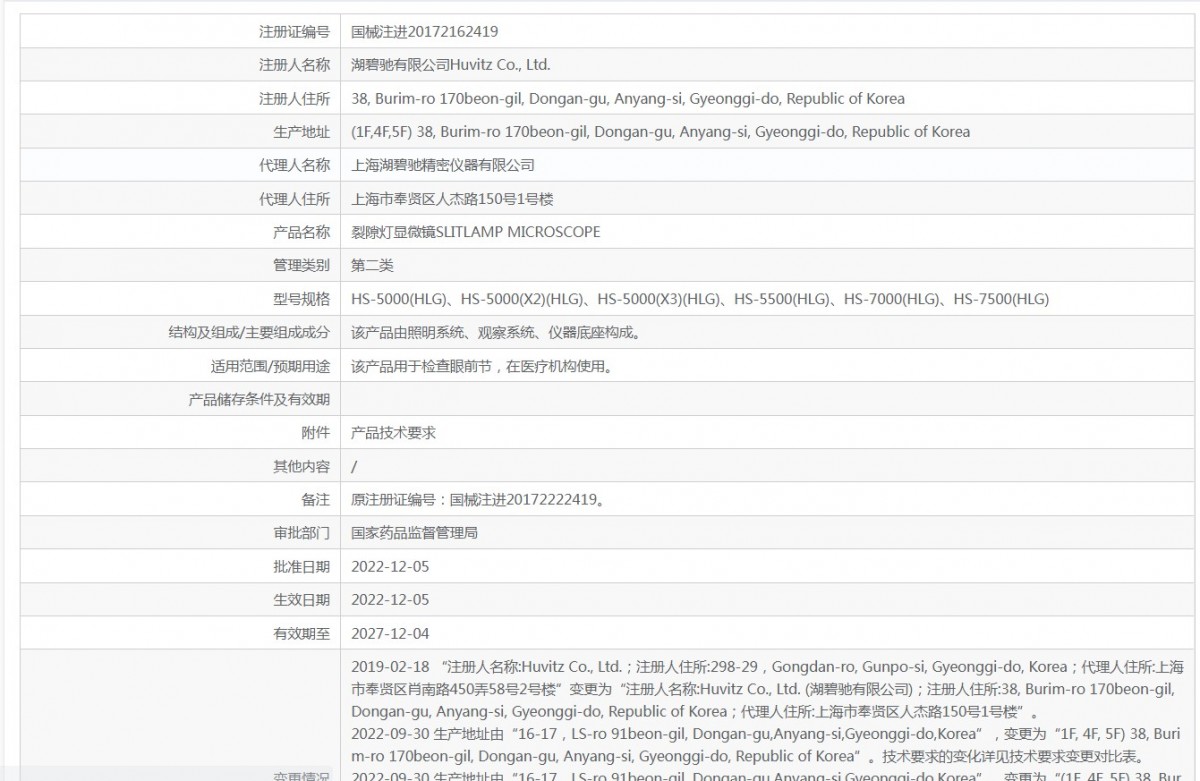
Task: Click the 代理人名称 label
Action: (294, 165)
